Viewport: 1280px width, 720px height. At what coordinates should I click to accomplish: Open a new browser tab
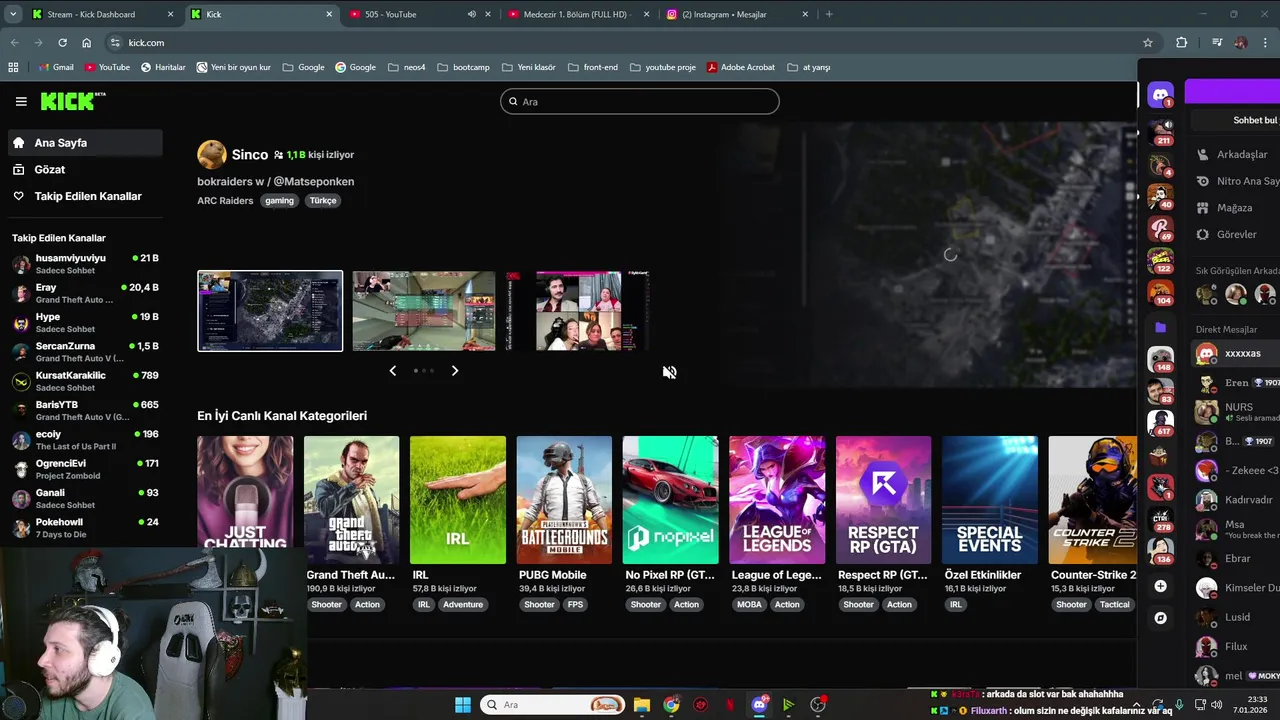829,14
